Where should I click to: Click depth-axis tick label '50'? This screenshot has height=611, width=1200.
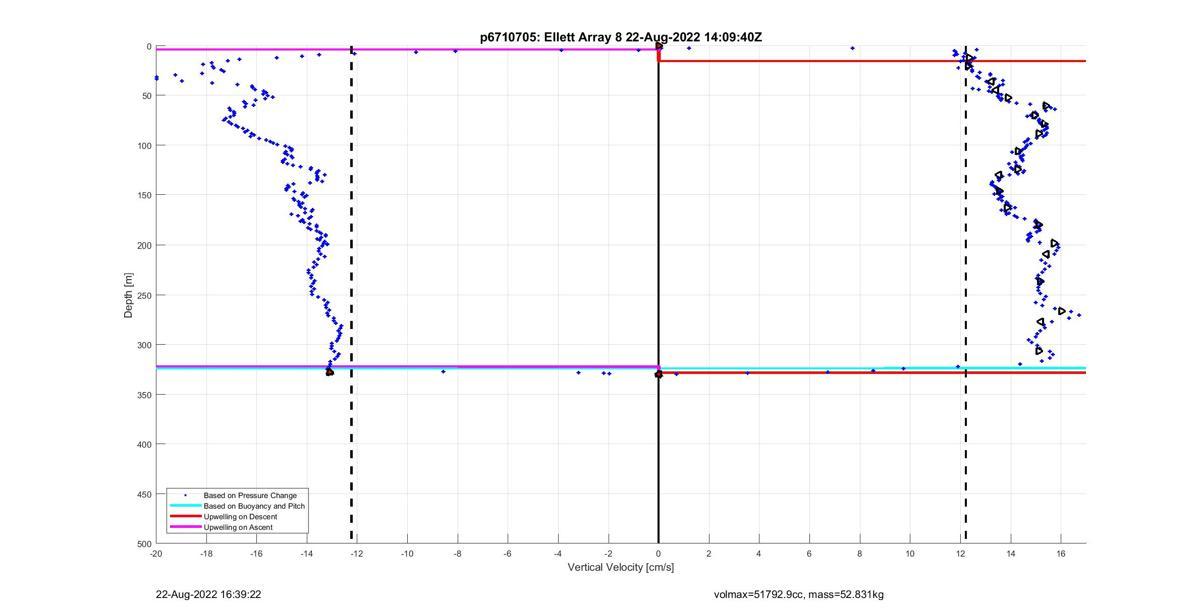pos(147,96)
